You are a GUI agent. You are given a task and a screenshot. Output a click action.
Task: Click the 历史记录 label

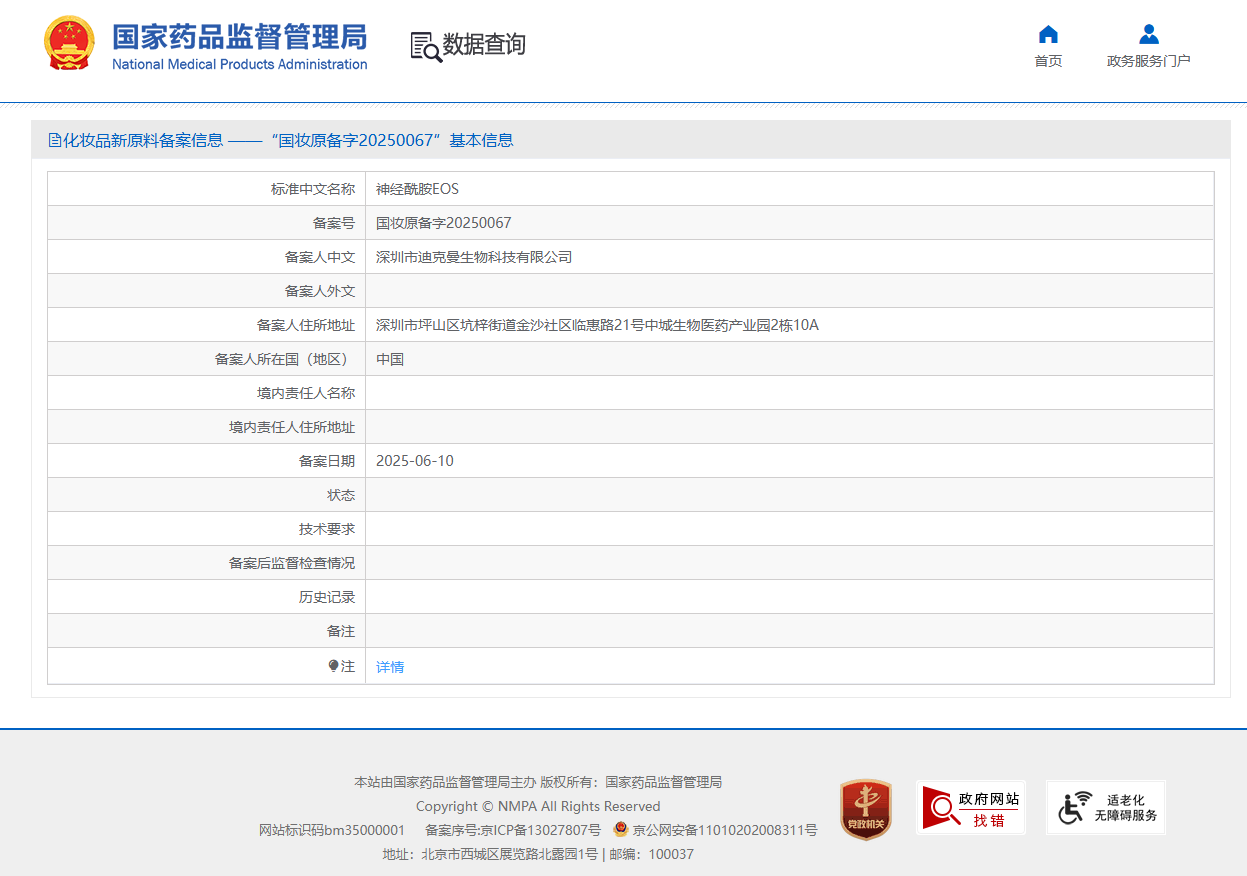point(327,597)
